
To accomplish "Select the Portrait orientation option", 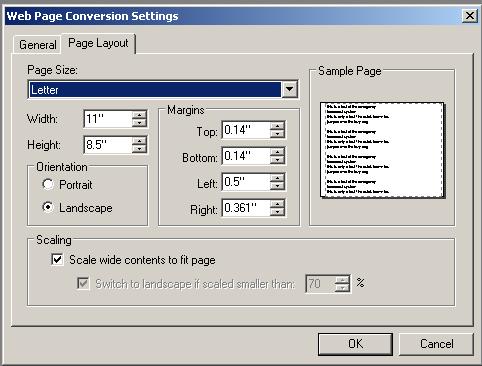I will (48, 184).
